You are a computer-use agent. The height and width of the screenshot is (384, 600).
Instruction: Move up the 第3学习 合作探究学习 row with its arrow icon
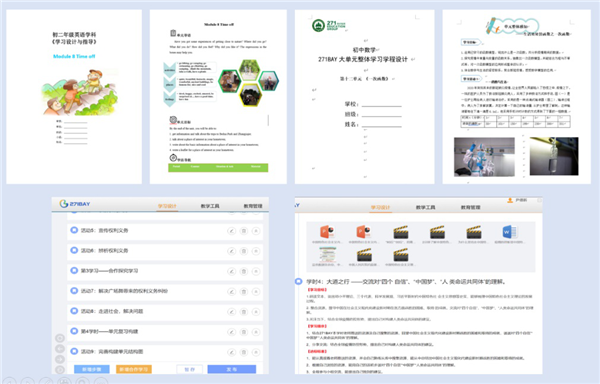(256, 272)
